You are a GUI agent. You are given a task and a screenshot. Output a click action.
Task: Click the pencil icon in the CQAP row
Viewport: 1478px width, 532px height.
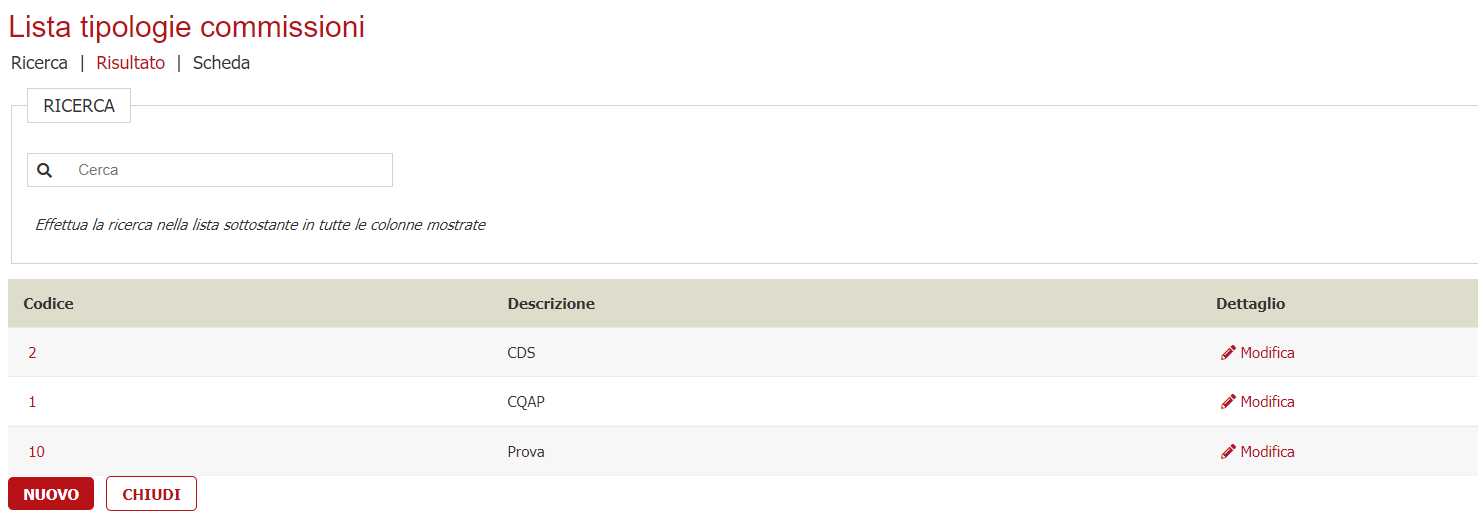pos(1228,402)
